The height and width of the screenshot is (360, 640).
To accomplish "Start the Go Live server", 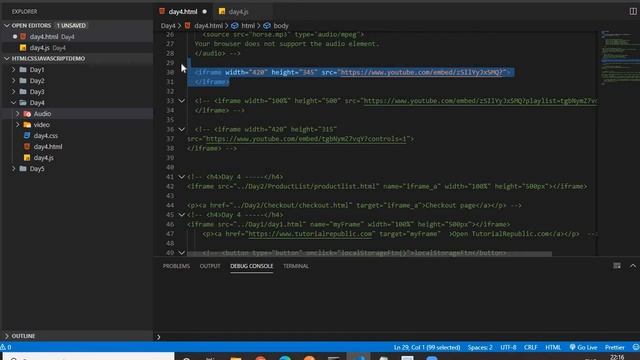I will click(583, 347).
